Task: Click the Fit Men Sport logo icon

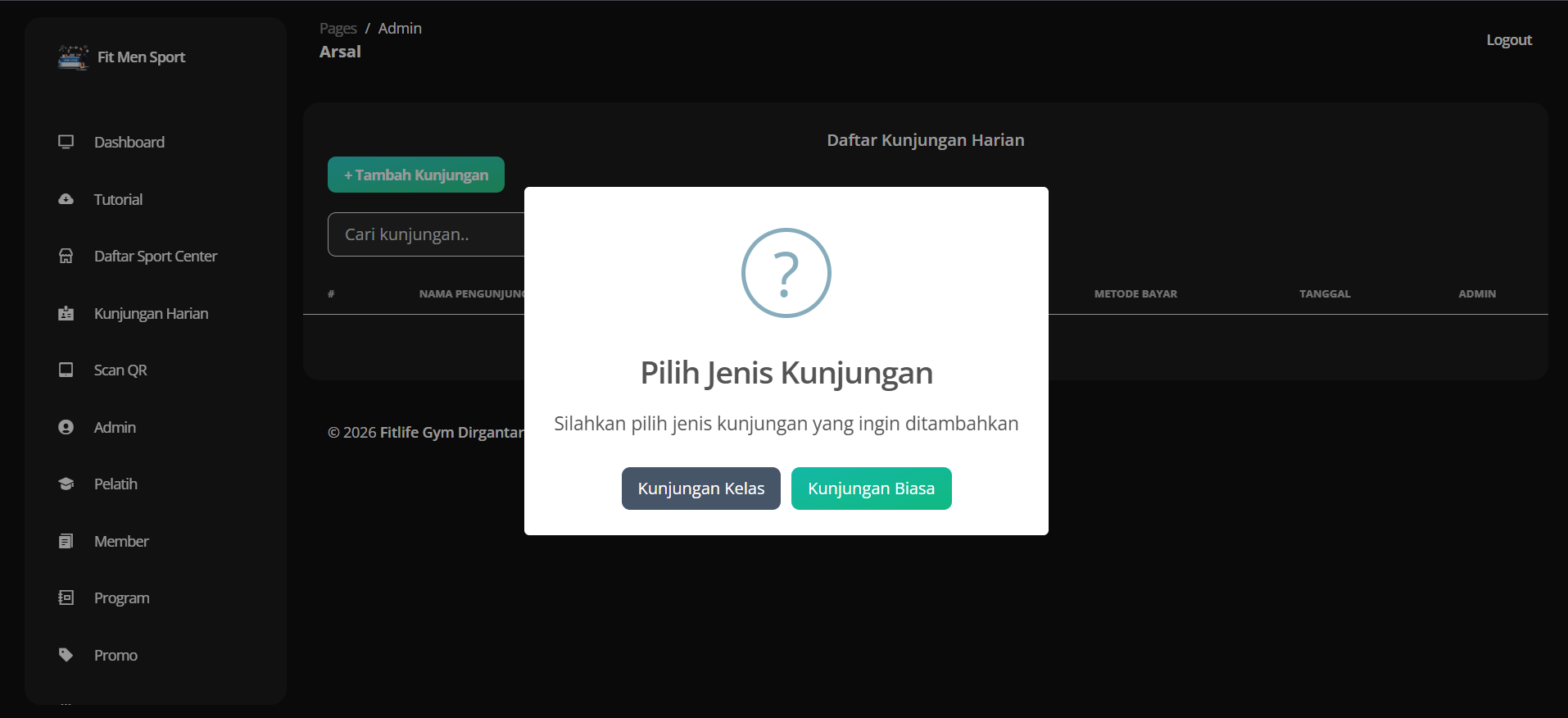Action: point(73,57)
